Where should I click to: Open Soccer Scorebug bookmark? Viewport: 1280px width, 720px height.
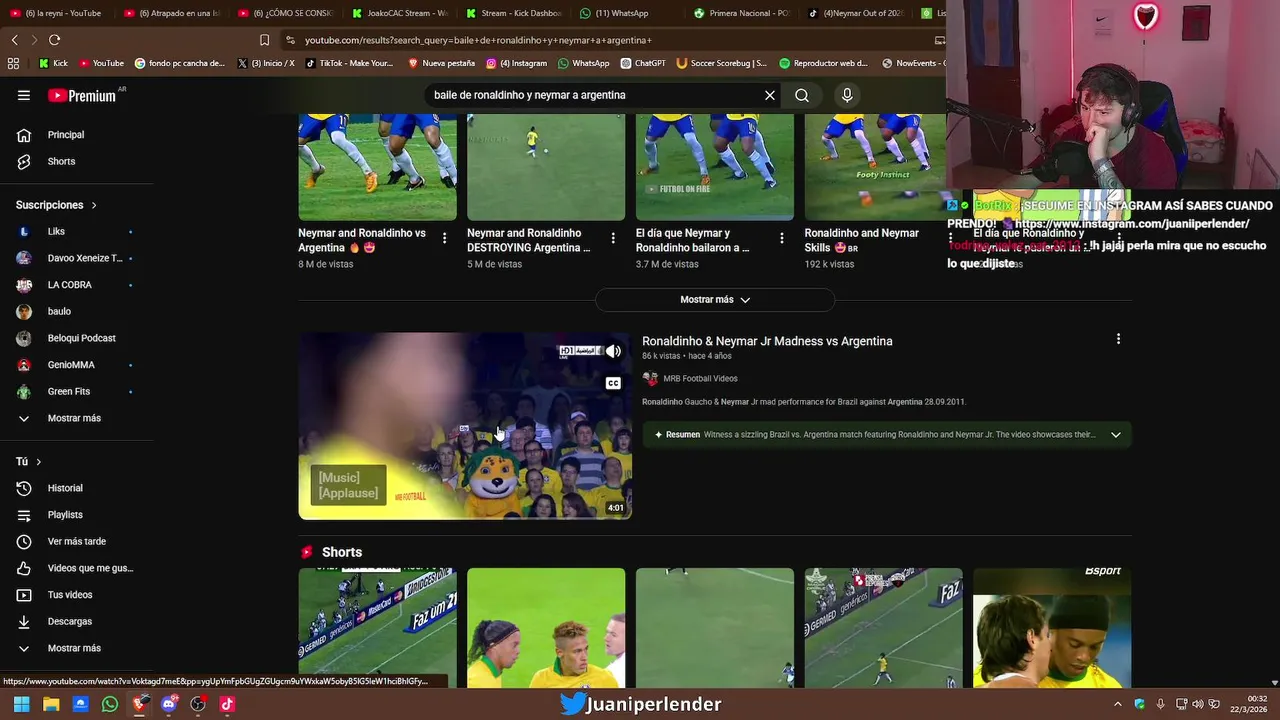[721, 63]
